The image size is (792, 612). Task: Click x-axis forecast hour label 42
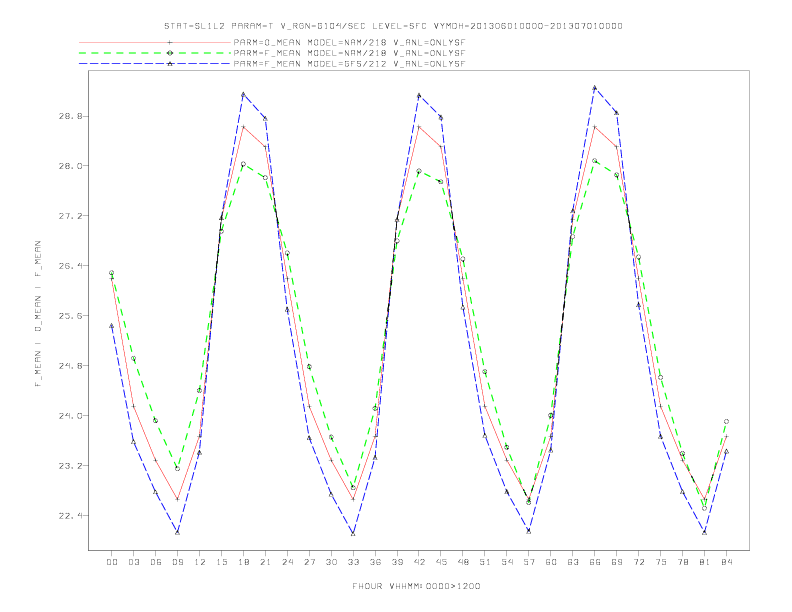(419, 562)
